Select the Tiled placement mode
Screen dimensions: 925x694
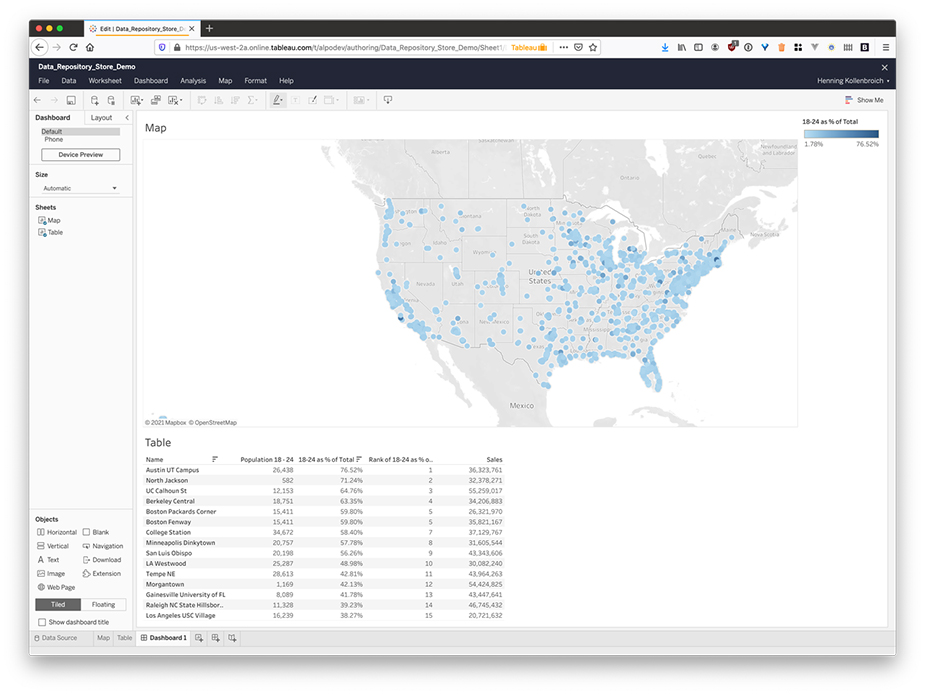pyautogui.click(x=58, y=604)
